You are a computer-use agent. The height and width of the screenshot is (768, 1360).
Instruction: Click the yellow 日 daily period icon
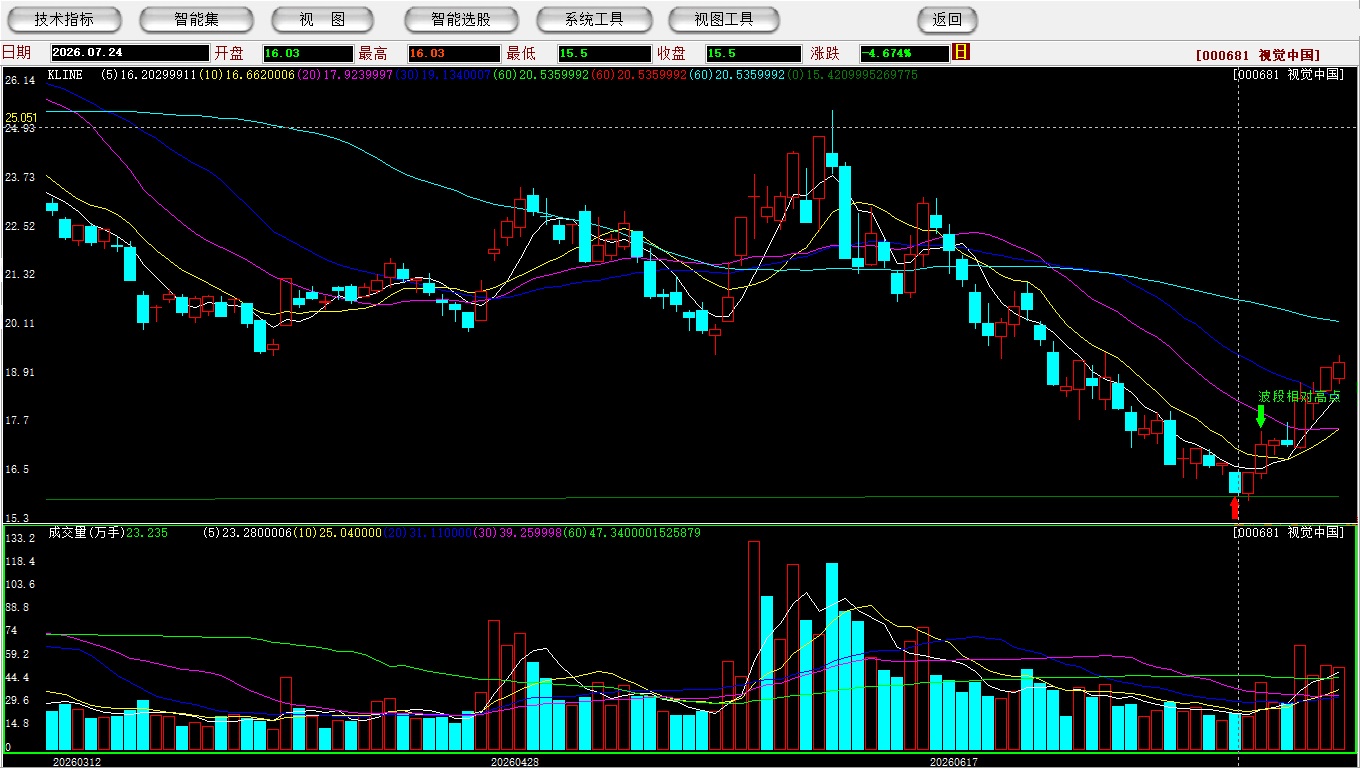pos(961,52)
